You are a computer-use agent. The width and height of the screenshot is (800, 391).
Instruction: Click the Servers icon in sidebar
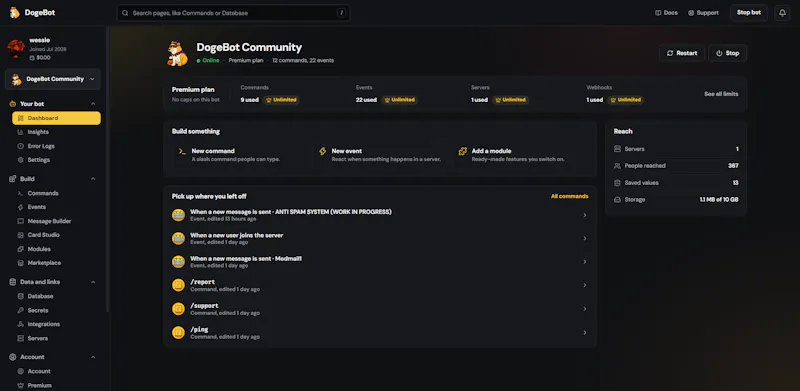[x=20, y=338]
